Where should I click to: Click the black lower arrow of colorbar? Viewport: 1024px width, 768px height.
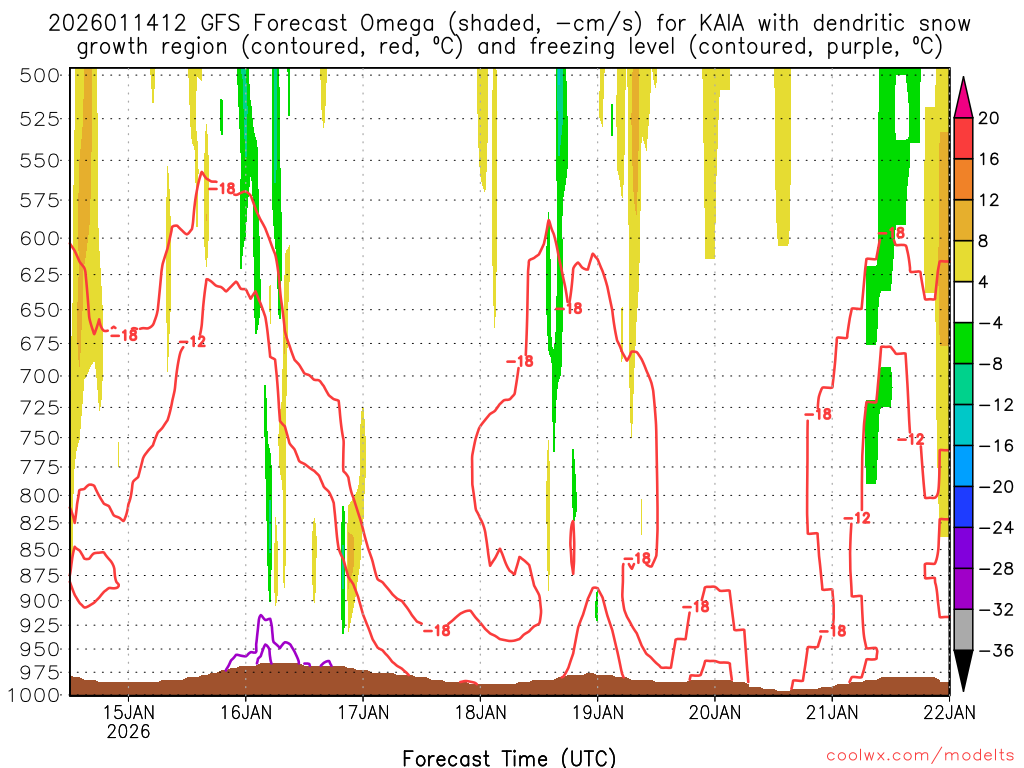(x=963, y=670)
